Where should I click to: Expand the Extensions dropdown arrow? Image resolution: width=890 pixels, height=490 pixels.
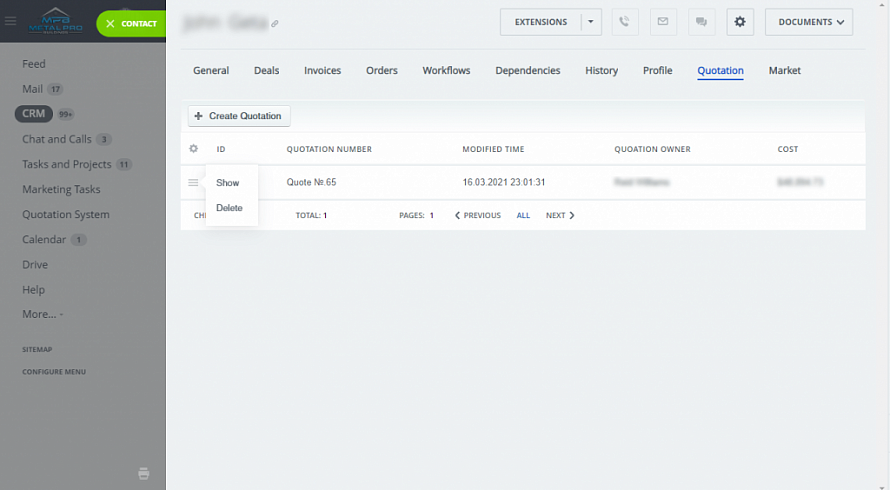click(x=591, y=22)
